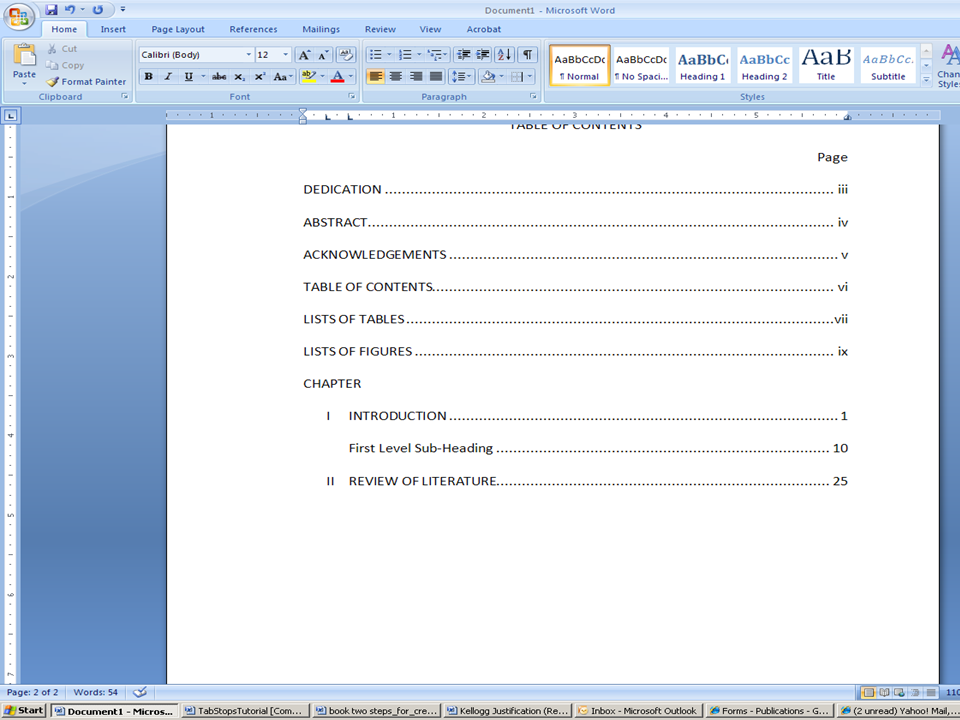The height and width of the screenshot is (720, 960).
Task: Open the Mailings ribbon tab
Action: point(321,29)
